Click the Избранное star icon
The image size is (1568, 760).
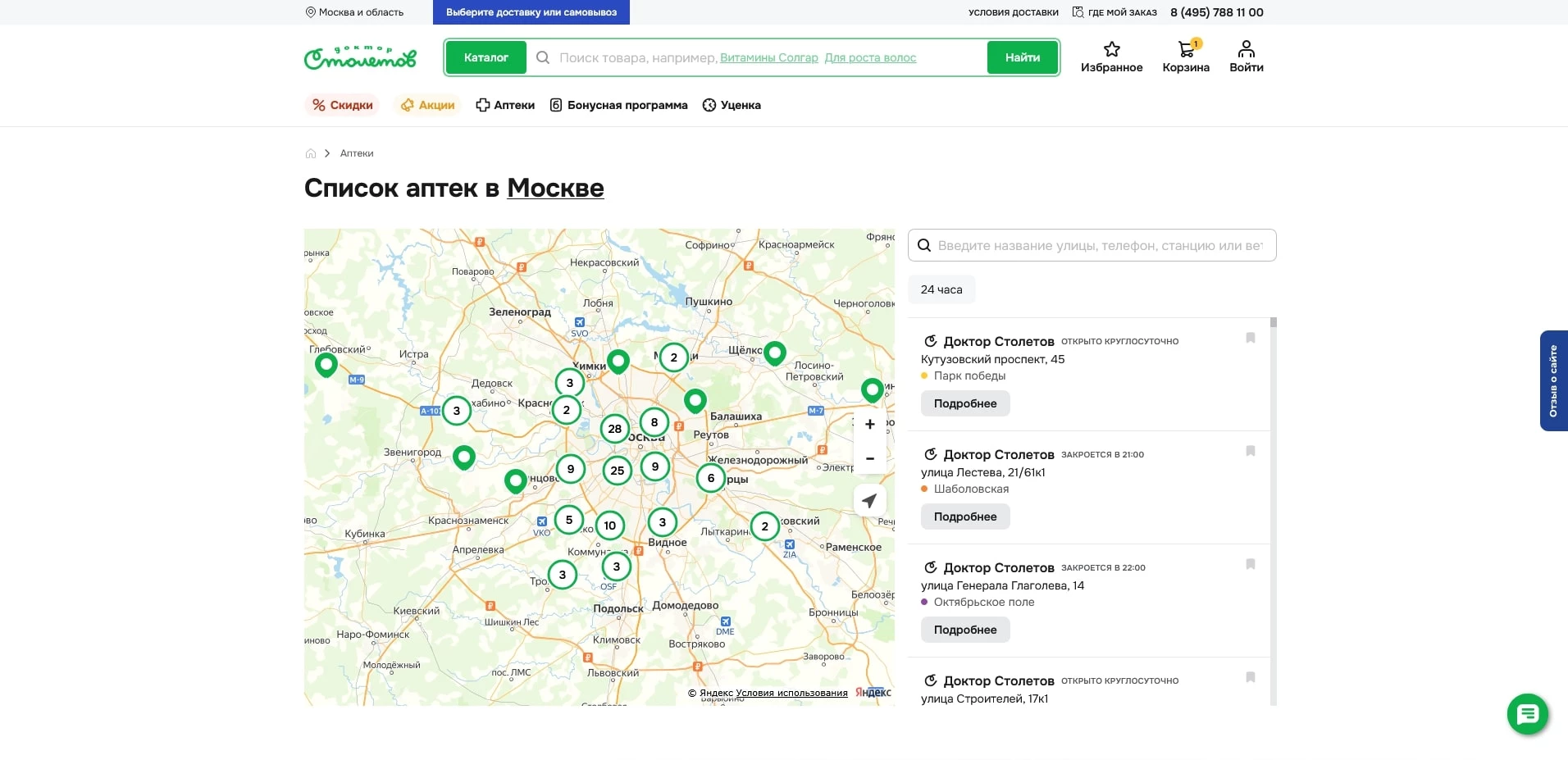1111,49
